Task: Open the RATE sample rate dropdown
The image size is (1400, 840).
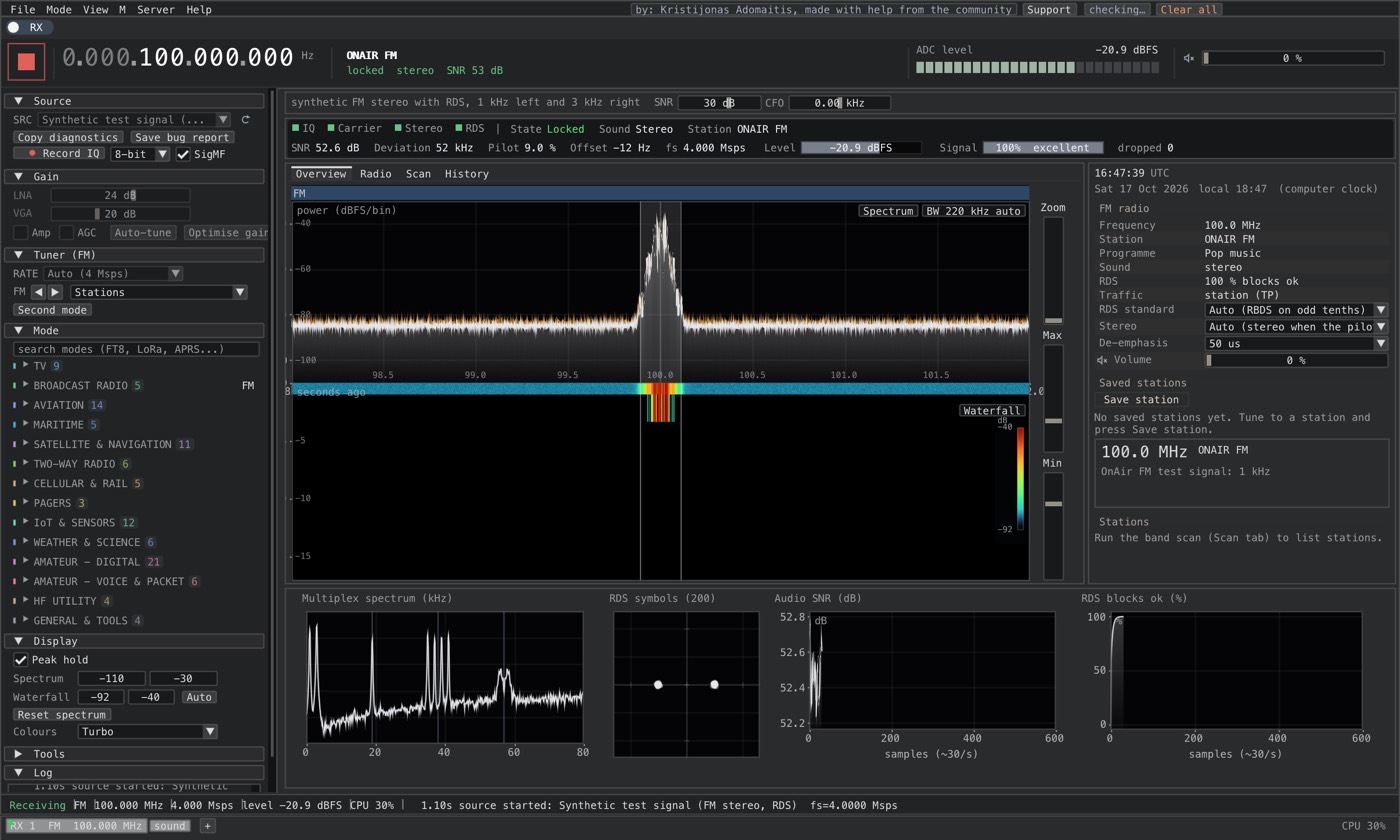Action: (x=113, y=273)
